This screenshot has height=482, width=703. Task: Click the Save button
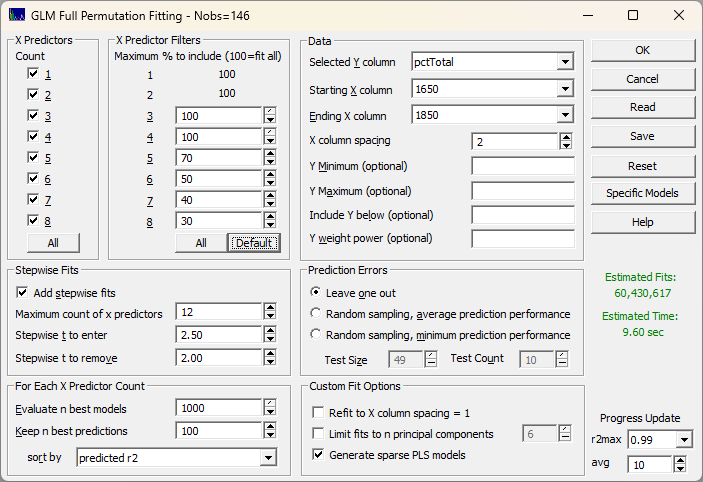click(x=642, y=136)
